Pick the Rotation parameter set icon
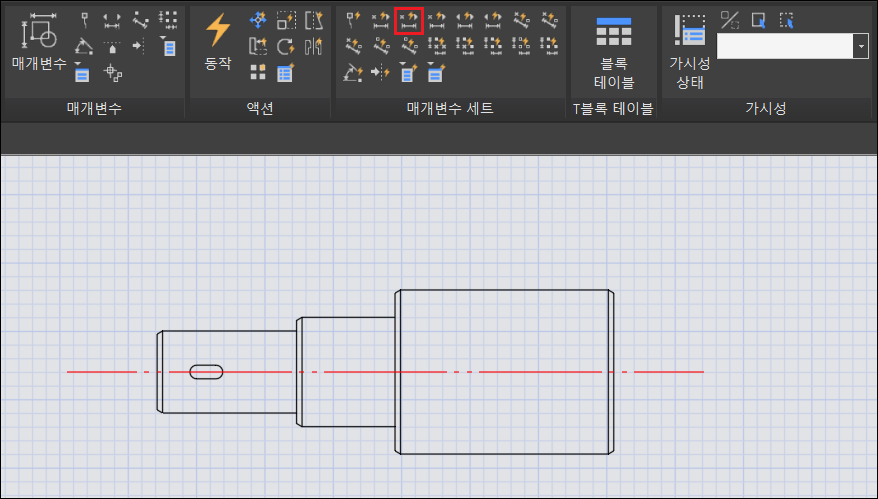Screen dimensions: 878x499 point(353,73)
